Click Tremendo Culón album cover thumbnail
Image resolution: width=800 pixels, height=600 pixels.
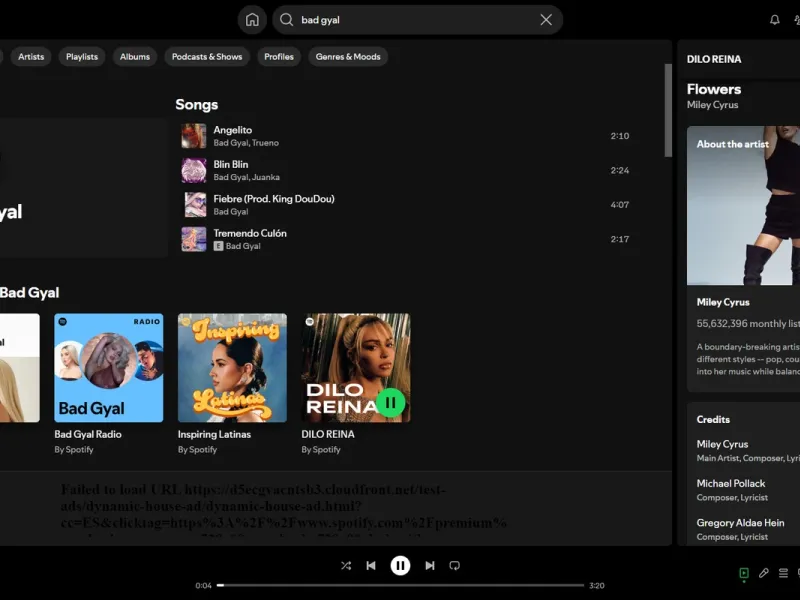point(194,239)
